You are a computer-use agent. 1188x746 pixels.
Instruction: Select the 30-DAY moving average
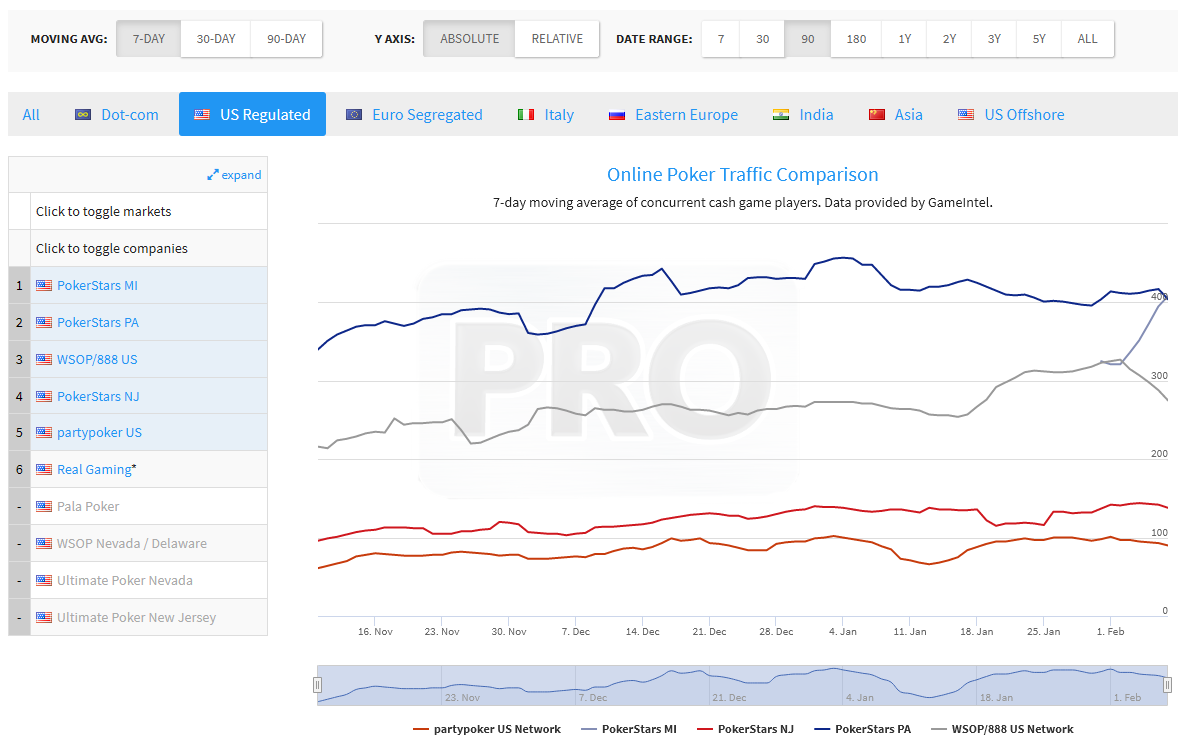tap(216, 39)
